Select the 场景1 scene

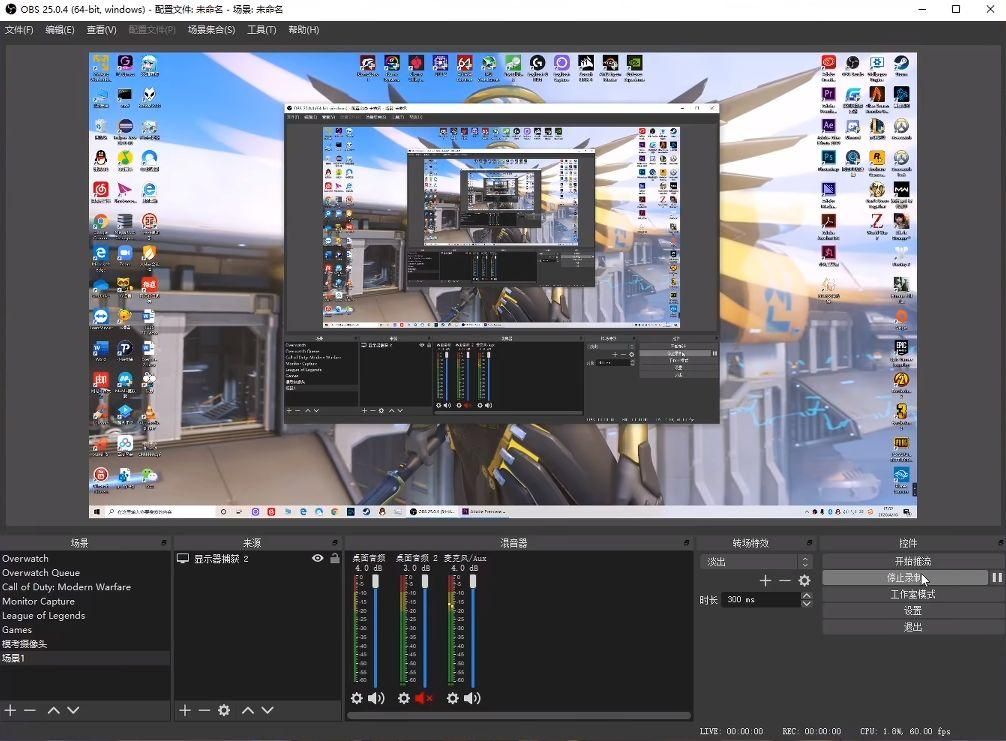tap(85, 658)
